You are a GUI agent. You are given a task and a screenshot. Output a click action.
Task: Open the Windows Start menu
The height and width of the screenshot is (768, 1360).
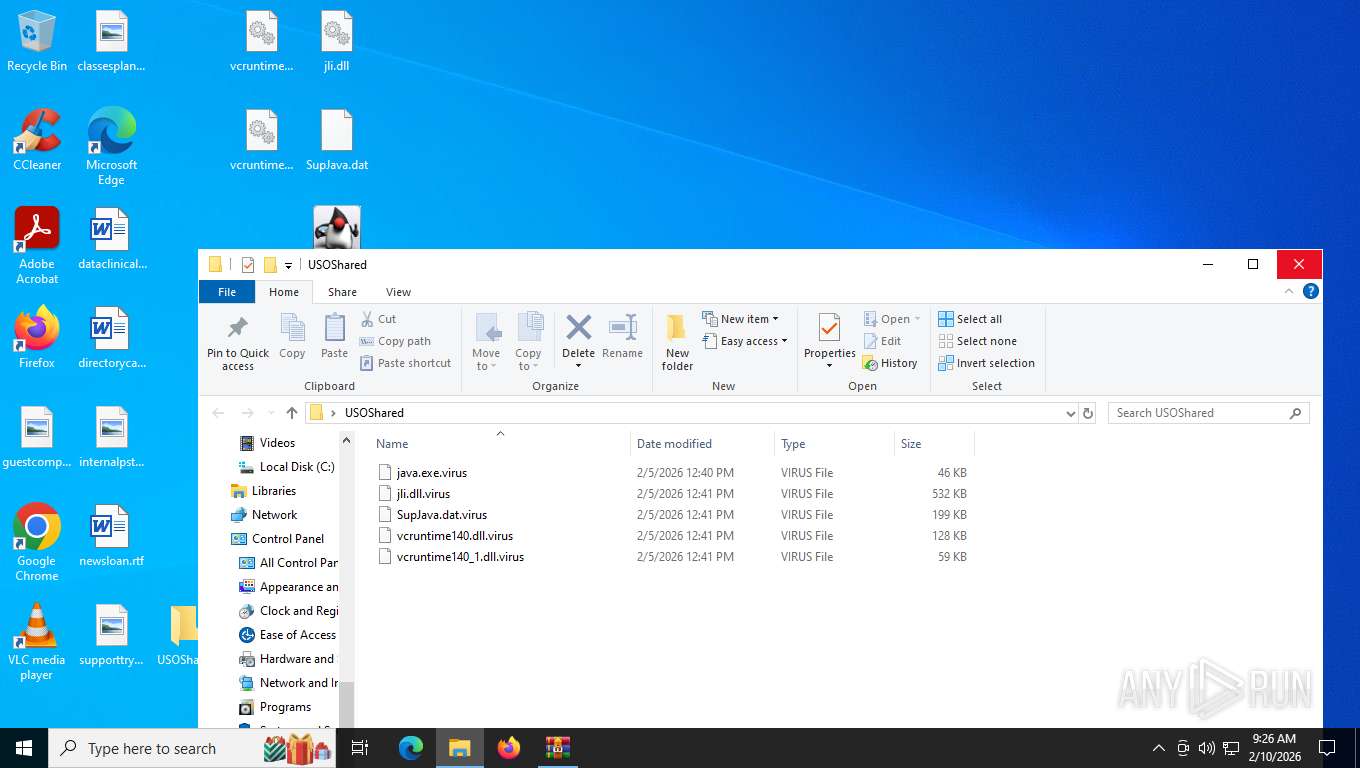pos(23,748)
